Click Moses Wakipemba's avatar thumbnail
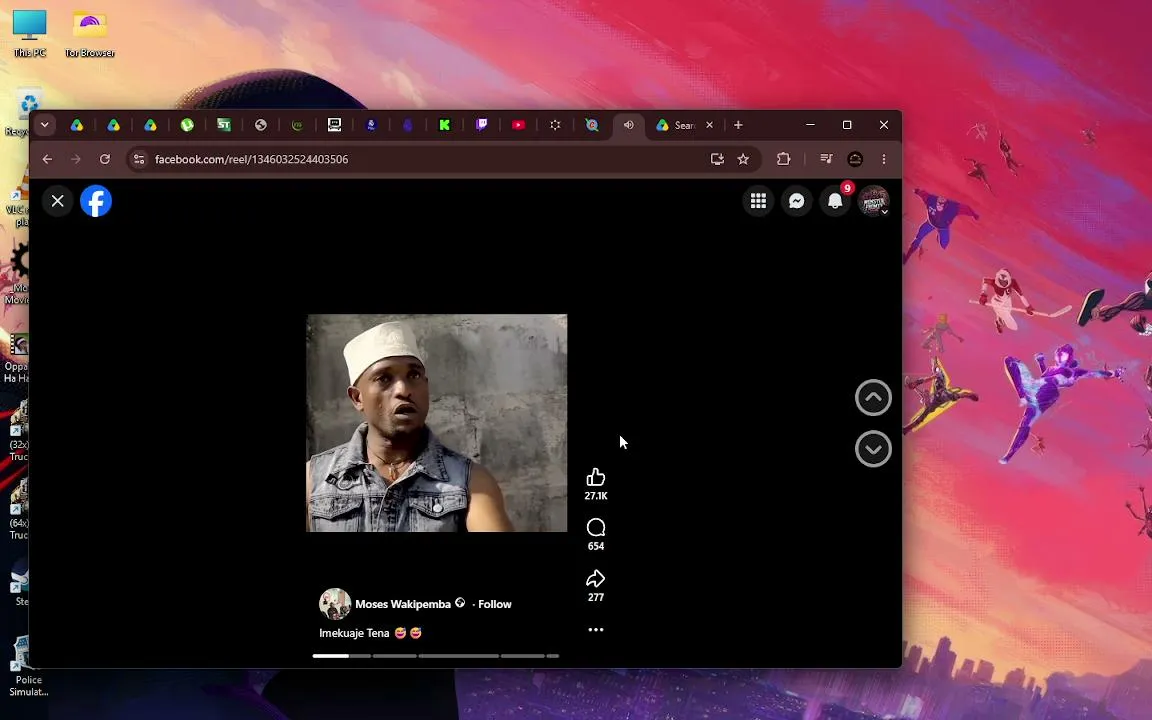Image resolution: width=1152 pixels, height=720 pixels. [334, 604]
